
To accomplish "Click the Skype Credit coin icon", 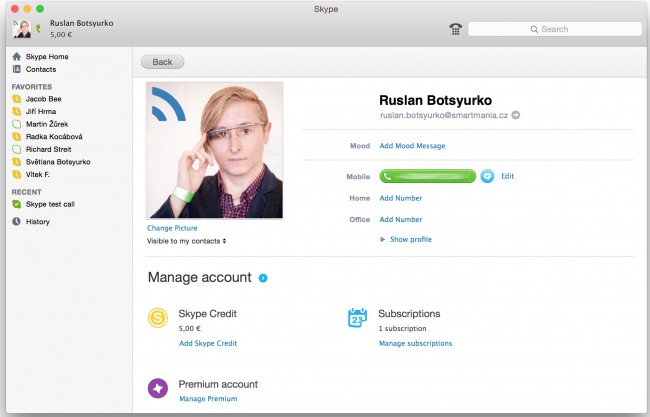I will [x=160, y=318].
